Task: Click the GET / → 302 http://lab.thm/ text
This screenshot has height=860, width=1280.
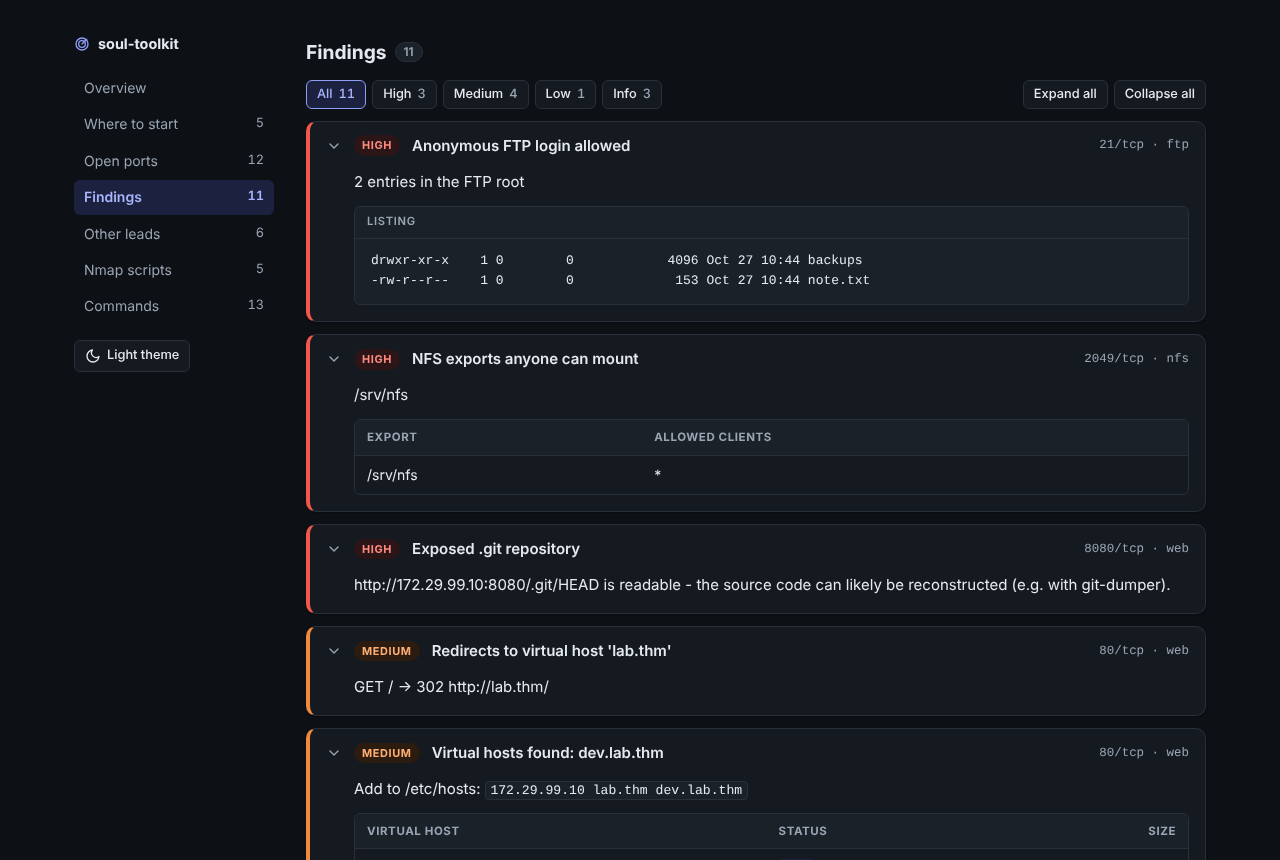Action: [x=451, y=687]
